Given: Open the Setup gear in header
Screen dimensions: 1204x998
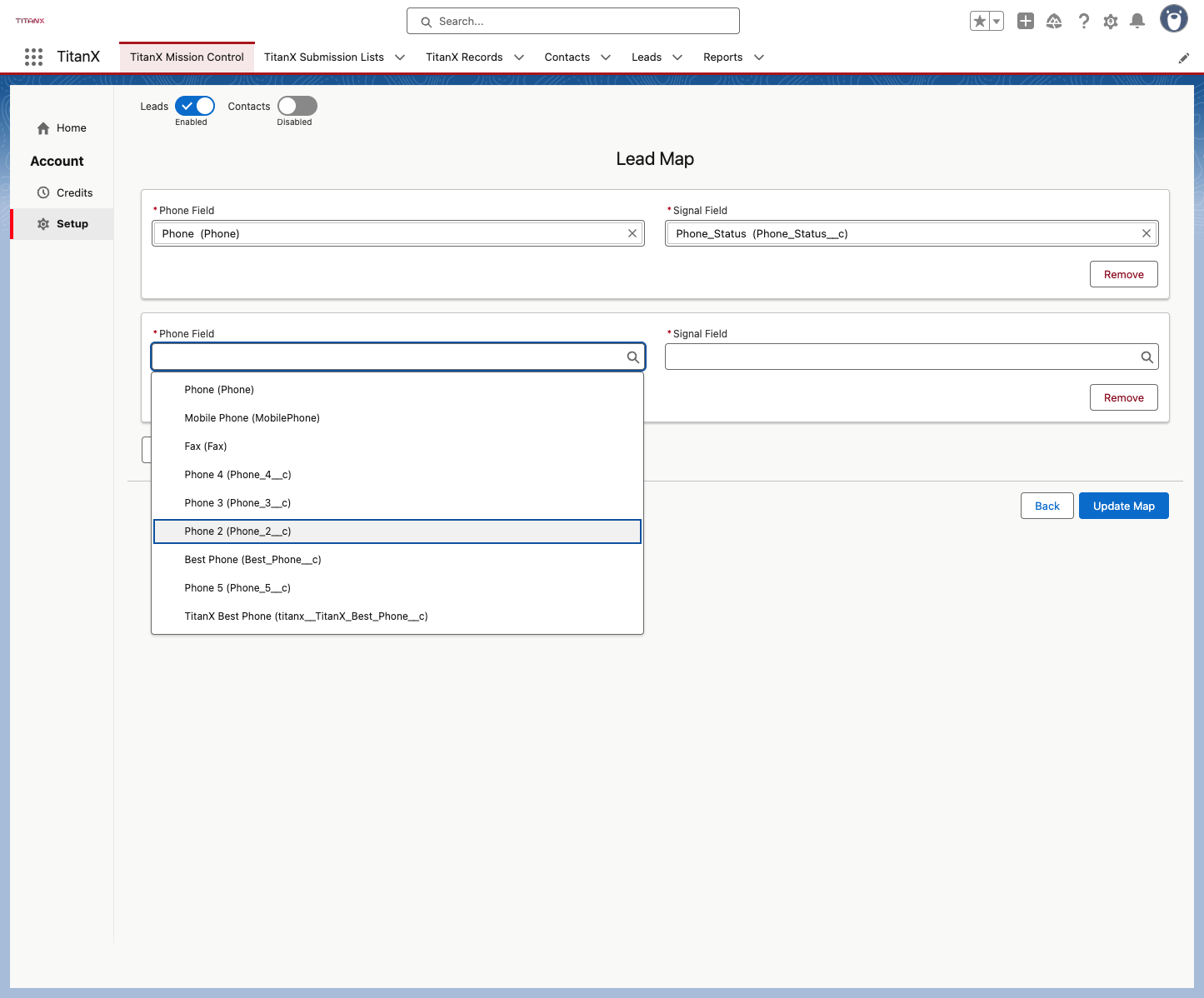Looking at the screenshot, I should [1111, 21].
